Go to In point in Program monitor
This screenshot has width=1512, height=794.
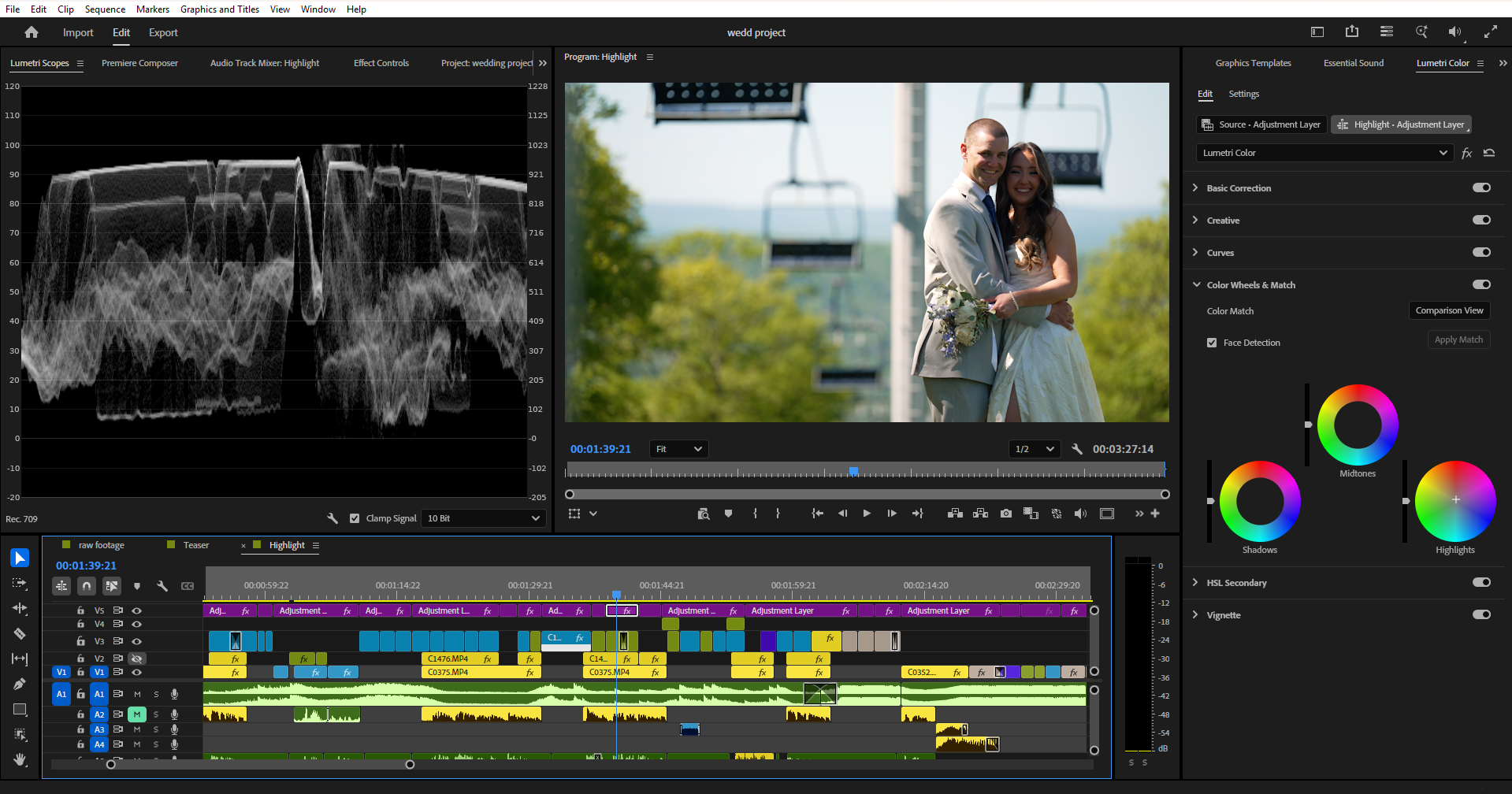pyautogui.click(x=818, y=514)
